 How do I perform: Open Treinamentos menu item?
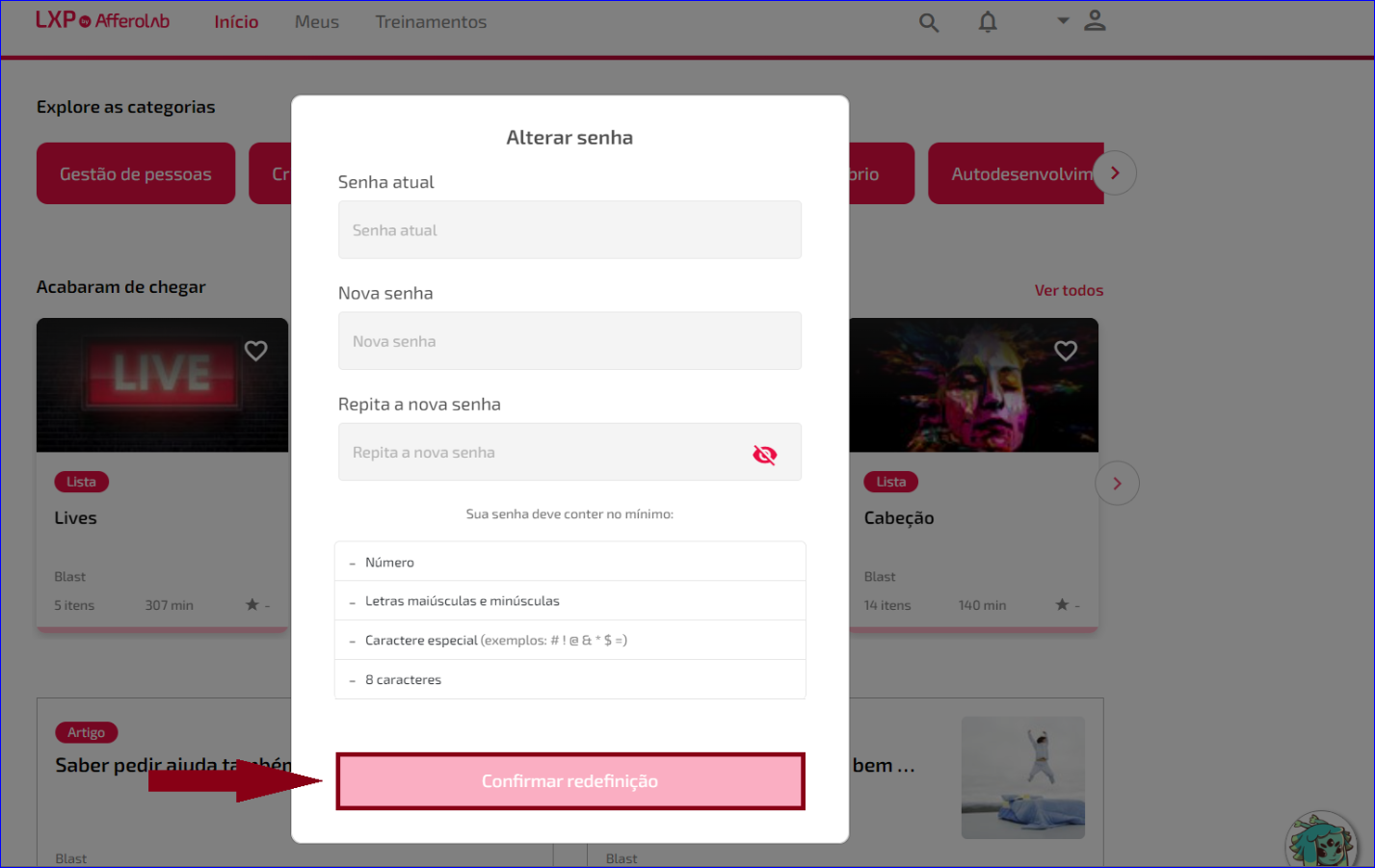[x=431, y=22]
